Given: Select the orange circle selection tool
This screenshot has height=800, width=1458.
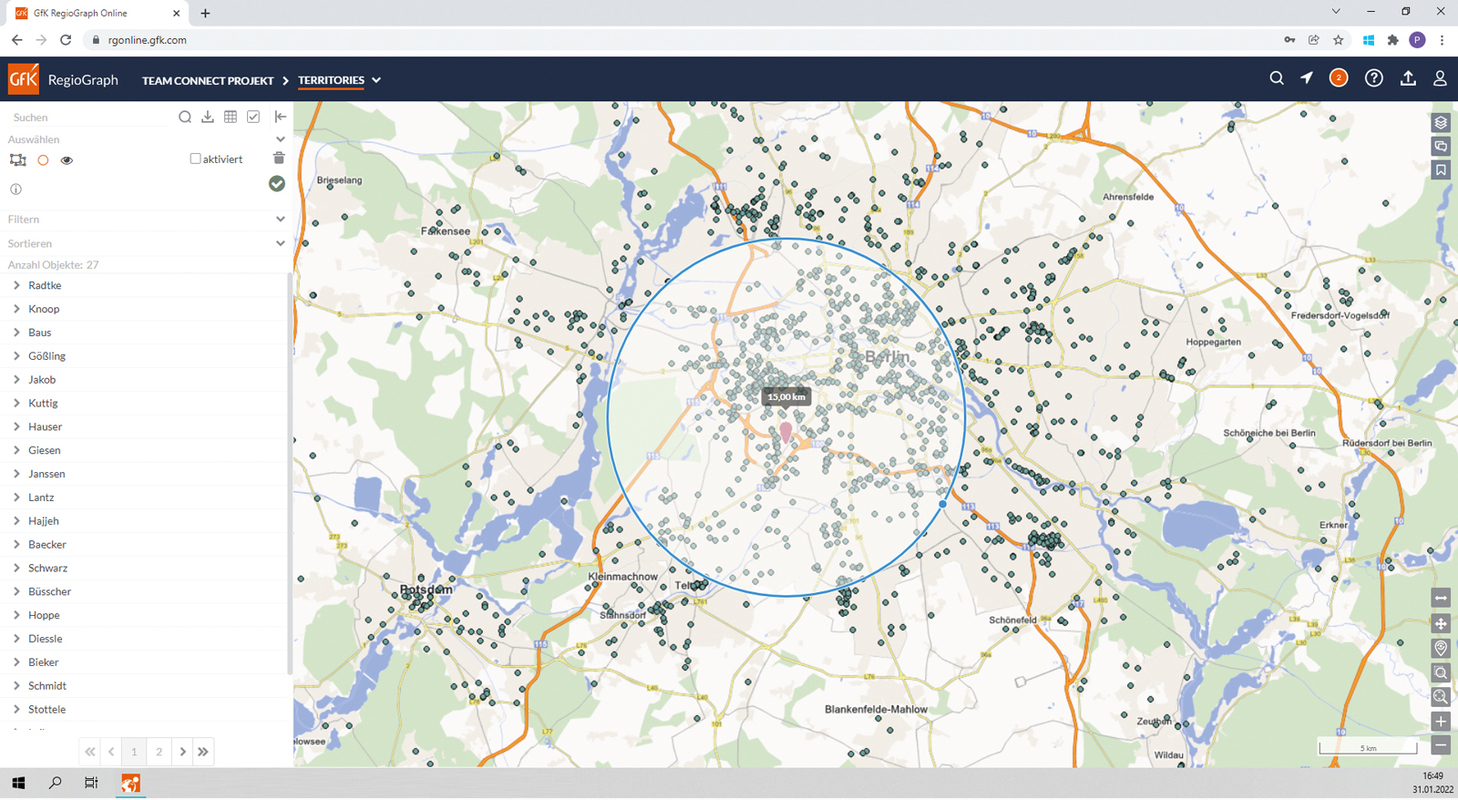Looking at the screenshot, I should (x=43, y=160).
